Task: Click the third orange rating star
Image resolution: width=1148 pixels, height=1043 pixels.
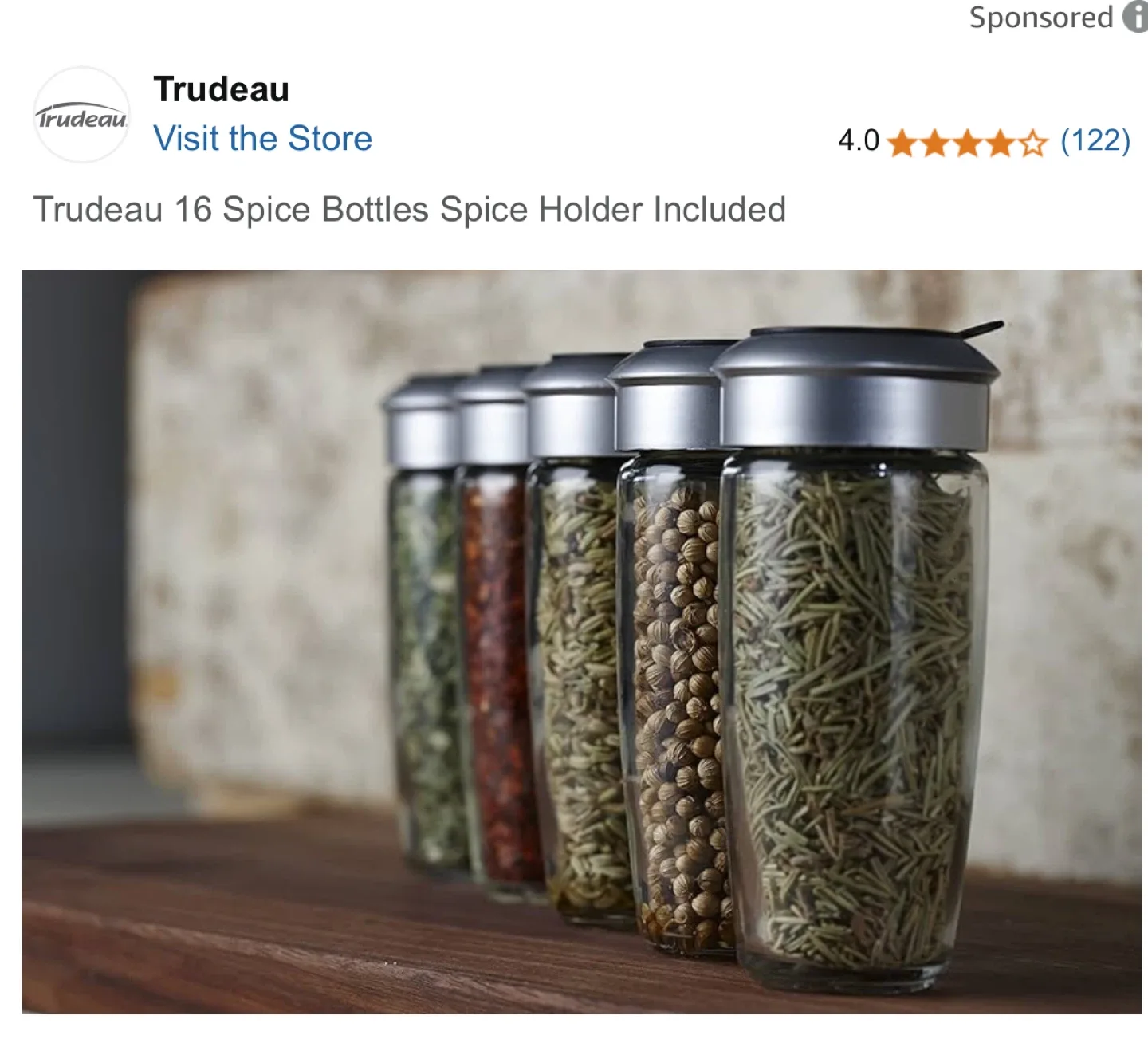Action: tap(967, 144)
